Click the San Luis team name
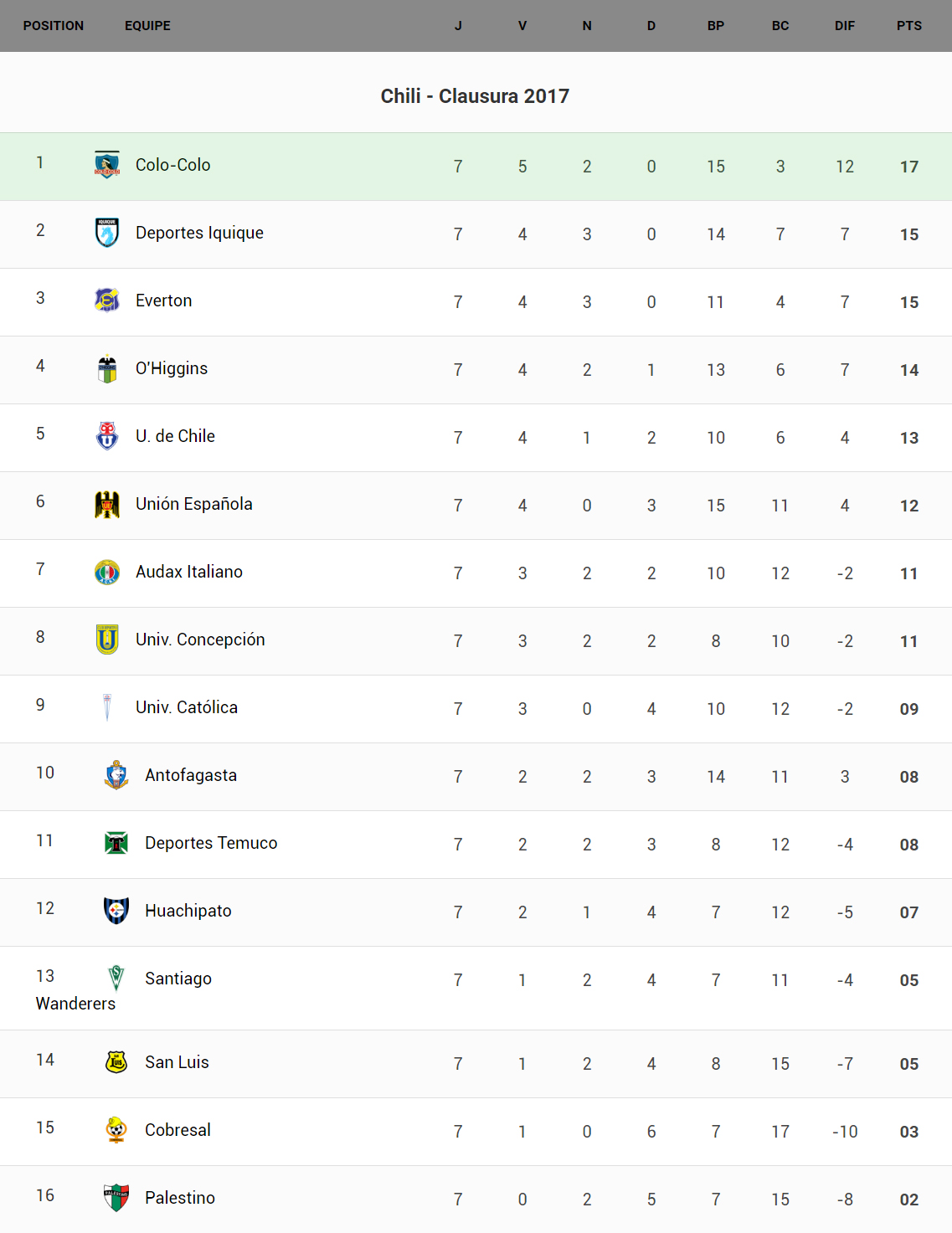Viewport: 952px width, 1233px height. coord(177,1062)
